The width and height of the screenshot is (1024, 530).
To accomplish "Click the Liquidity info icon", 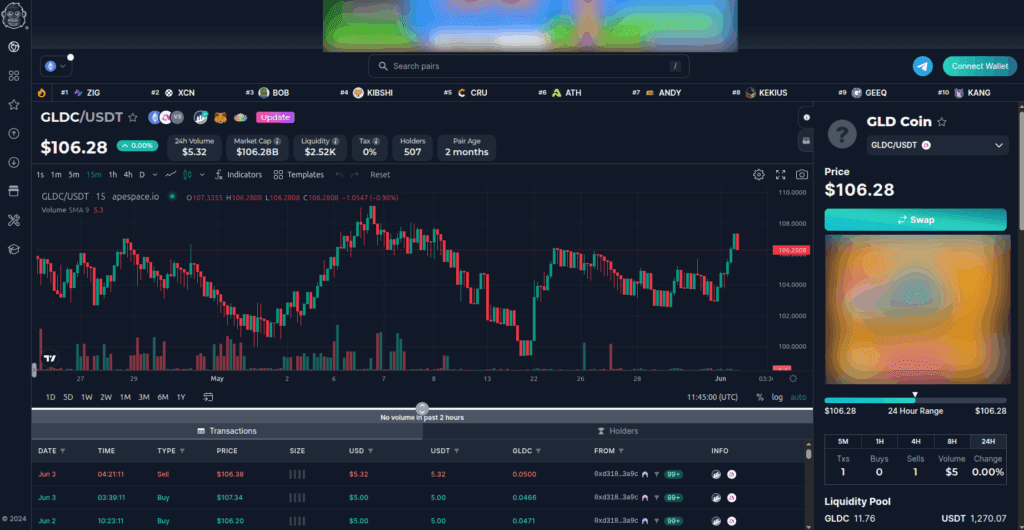I will 336,141.
